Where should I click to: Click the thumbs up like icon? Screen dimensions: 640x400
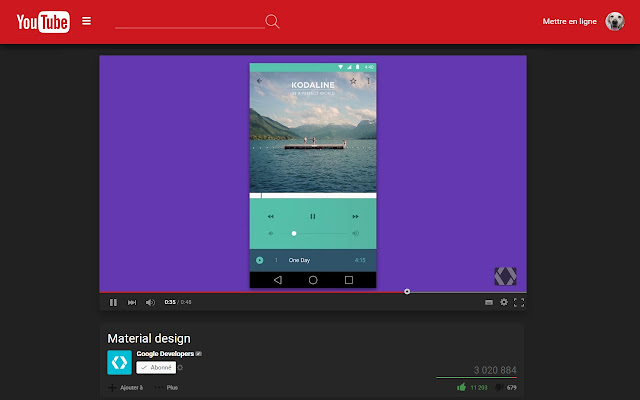coord(462,387)
